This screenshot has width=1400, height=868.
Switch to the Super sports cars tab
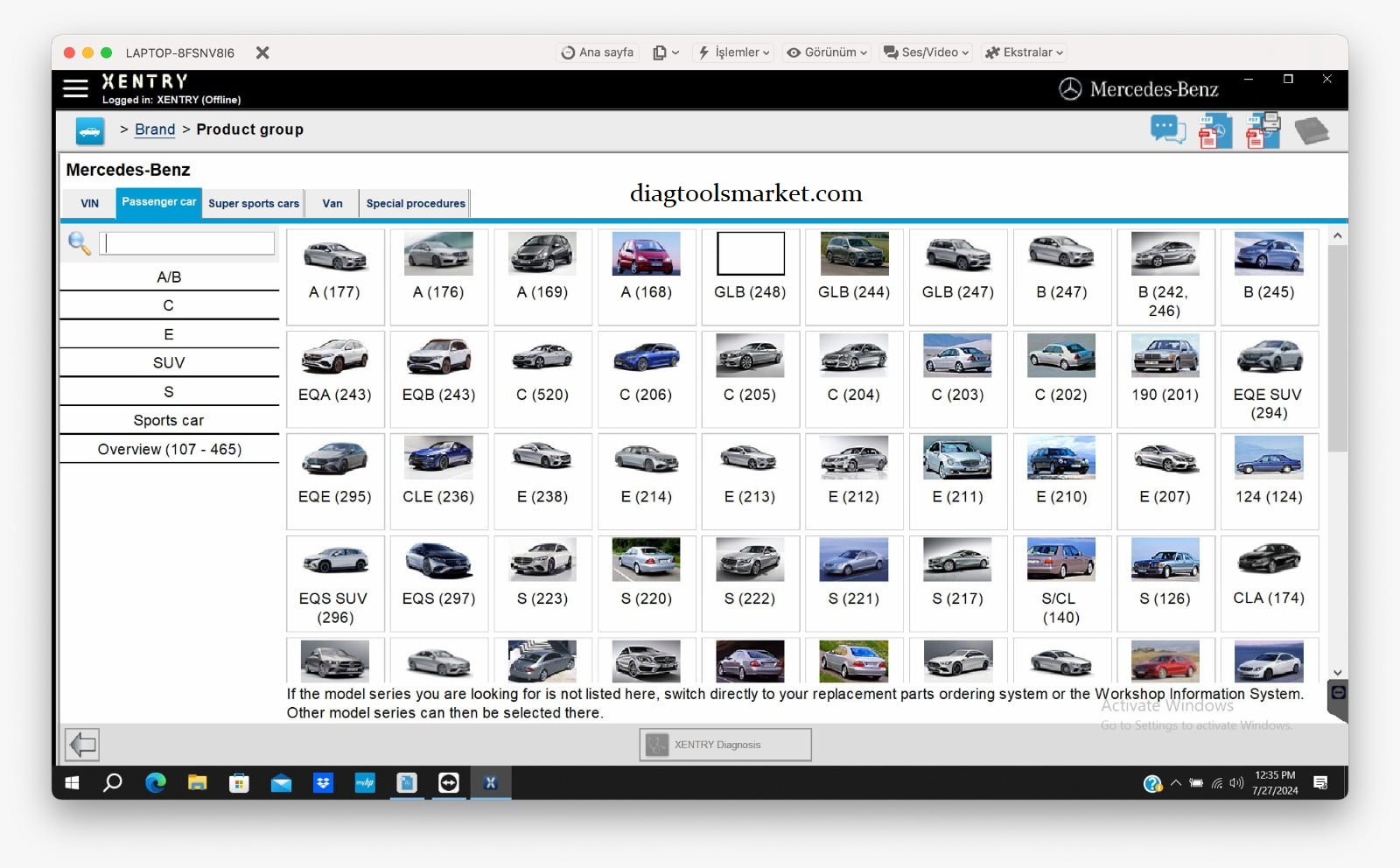[254, 204]
